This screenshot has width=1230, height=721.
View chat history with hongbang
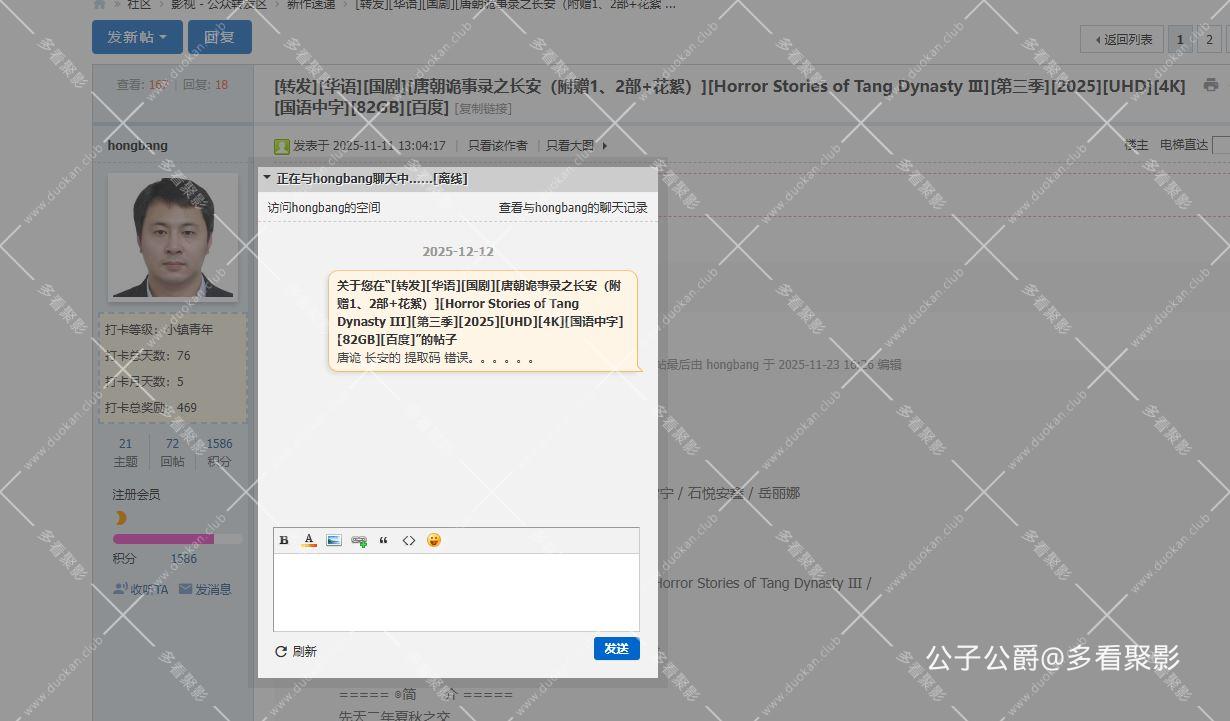coord(572,208)
